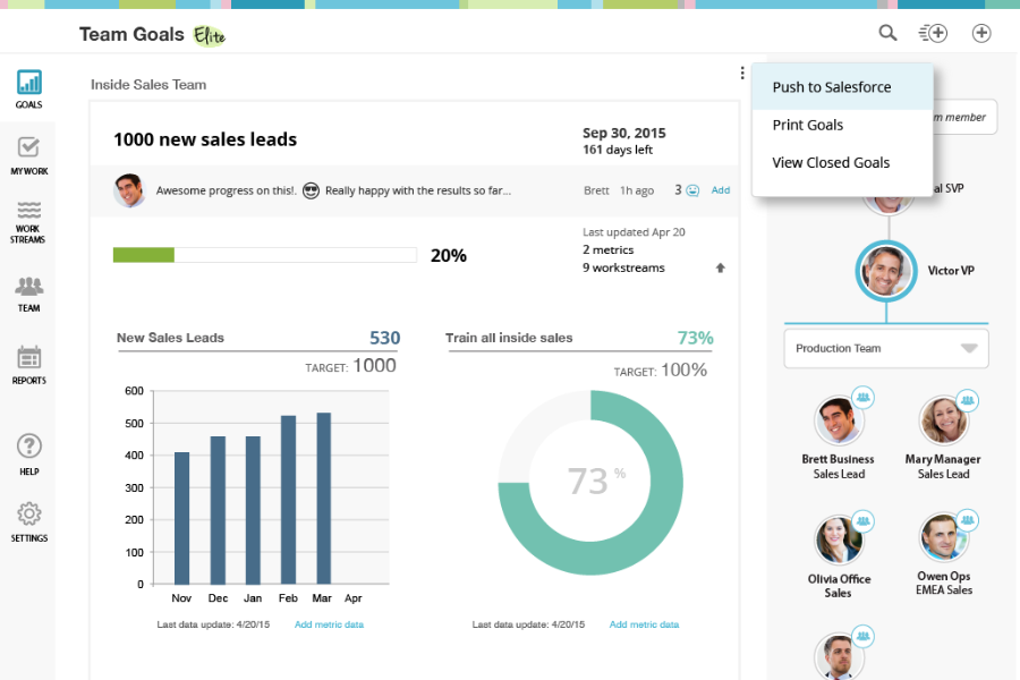The height and width of the screenshot is (680, 1020).
Task: Open the Production Team dropdown
Action: tap(885, 348)
